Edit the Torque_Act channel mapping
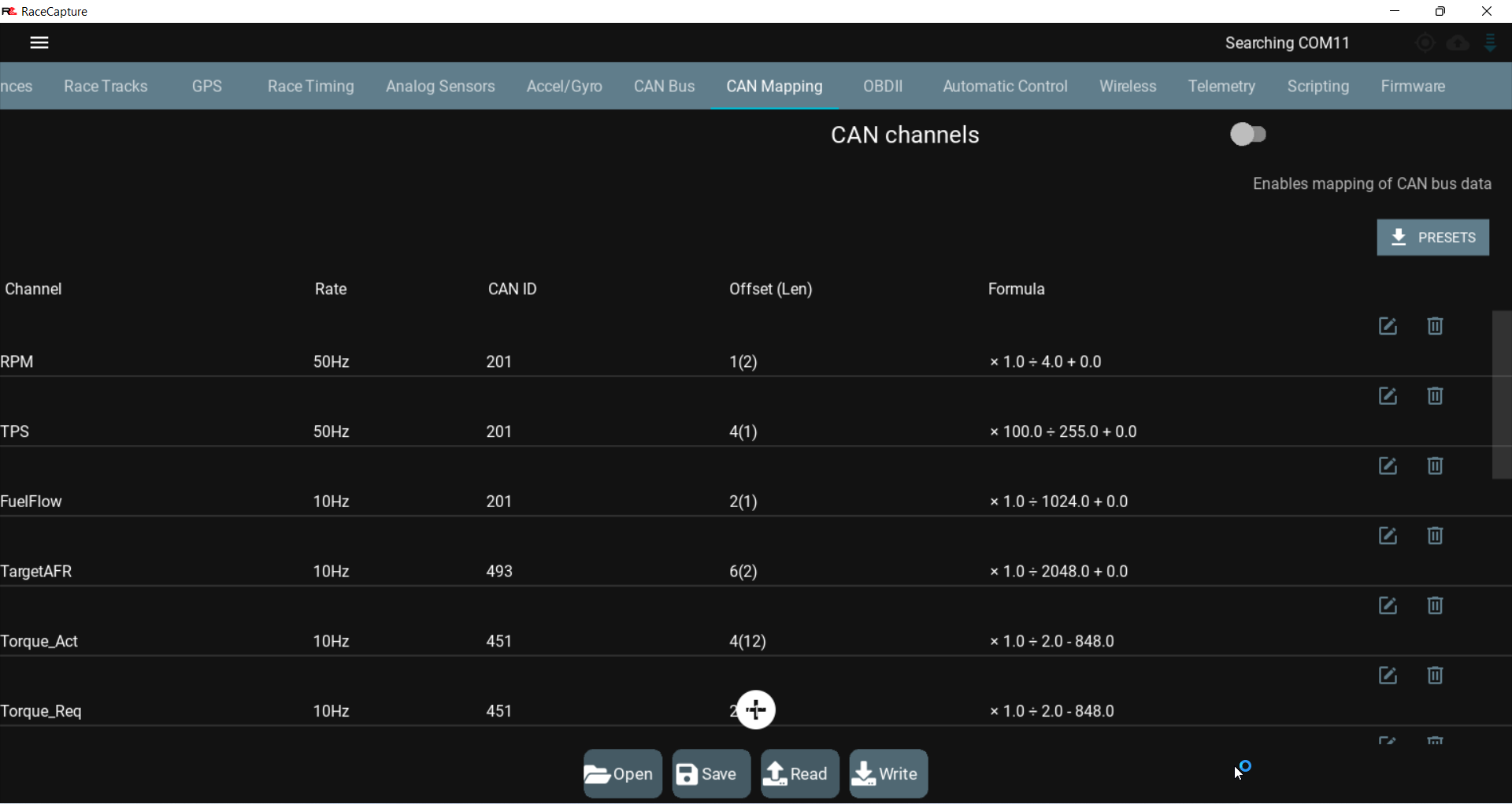The image size is (1512, 804). point(1388,606)
